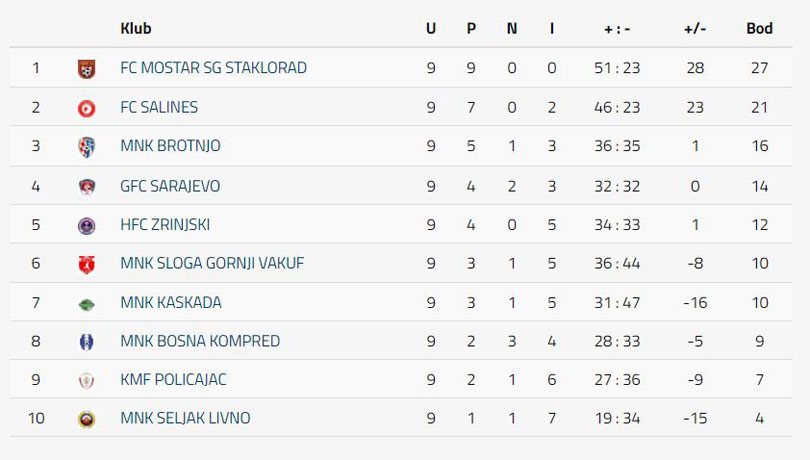
Task: Click the MNK Seljak Livno crest
Action: pyautogui.click(x=86, y=419)
